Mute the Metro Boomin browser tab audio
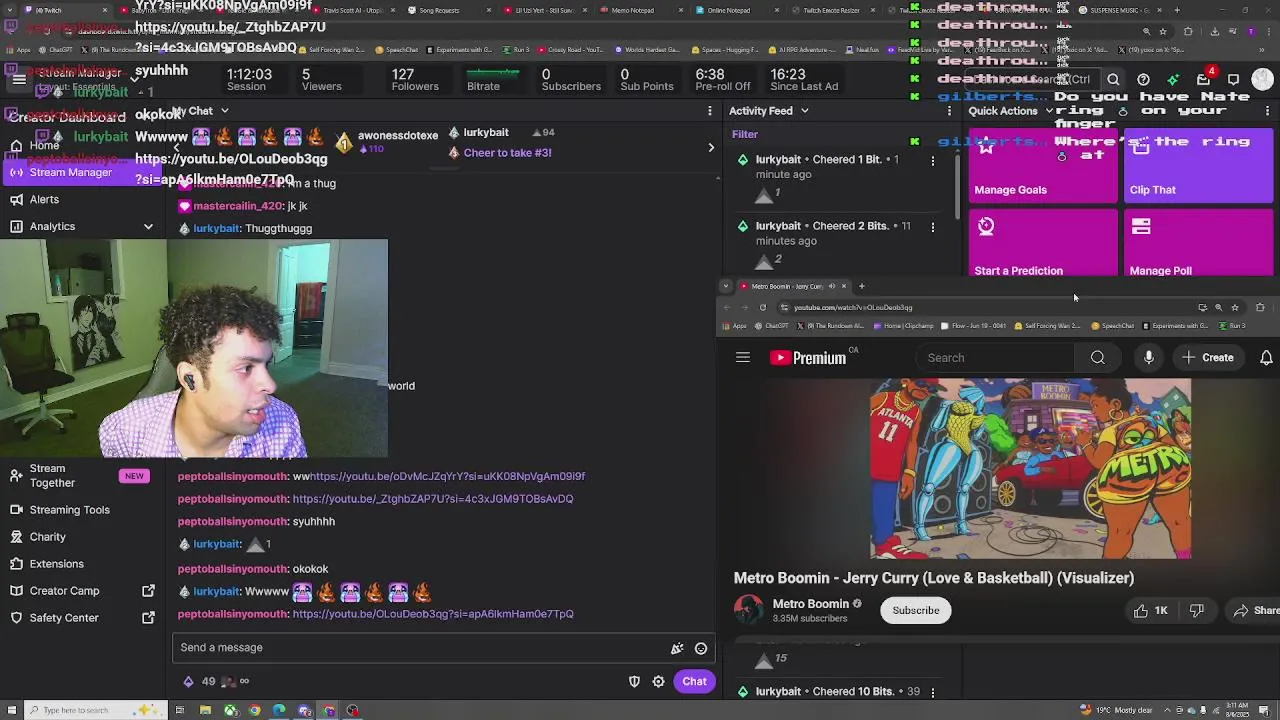The height and width of the screenshot is (720, 1280). [831, 286]
